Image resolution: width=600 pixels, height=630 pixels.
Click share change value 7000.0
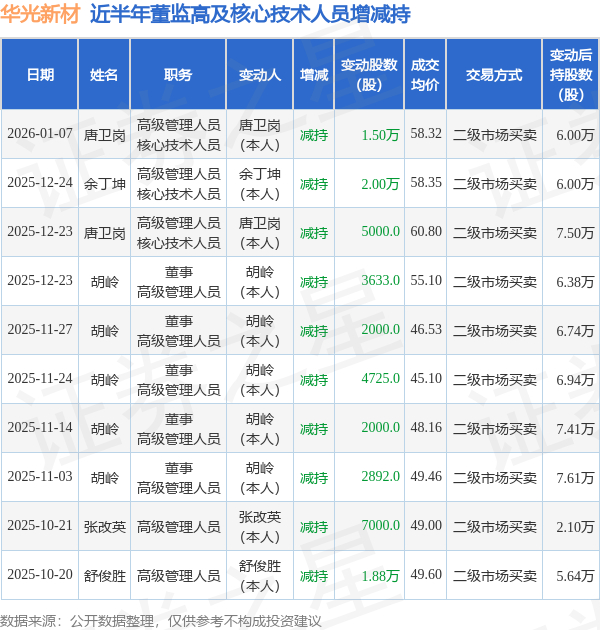coord(380,526)
